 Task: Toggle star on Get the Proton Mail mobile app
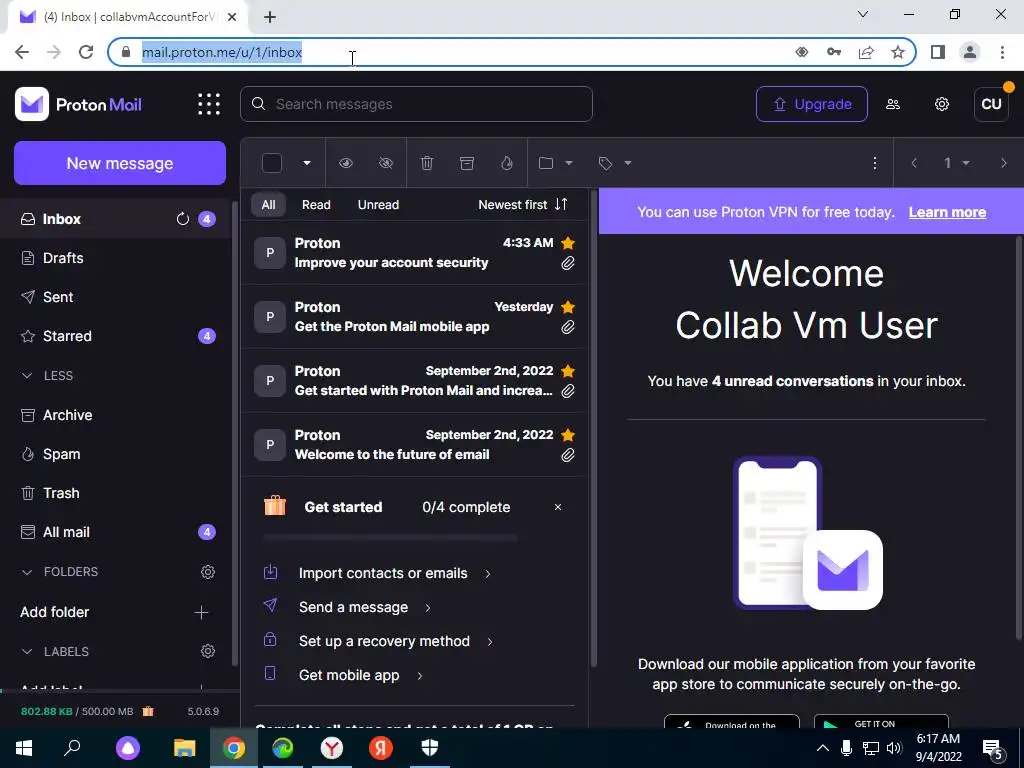pyautogui.click(x=568, y=307)
